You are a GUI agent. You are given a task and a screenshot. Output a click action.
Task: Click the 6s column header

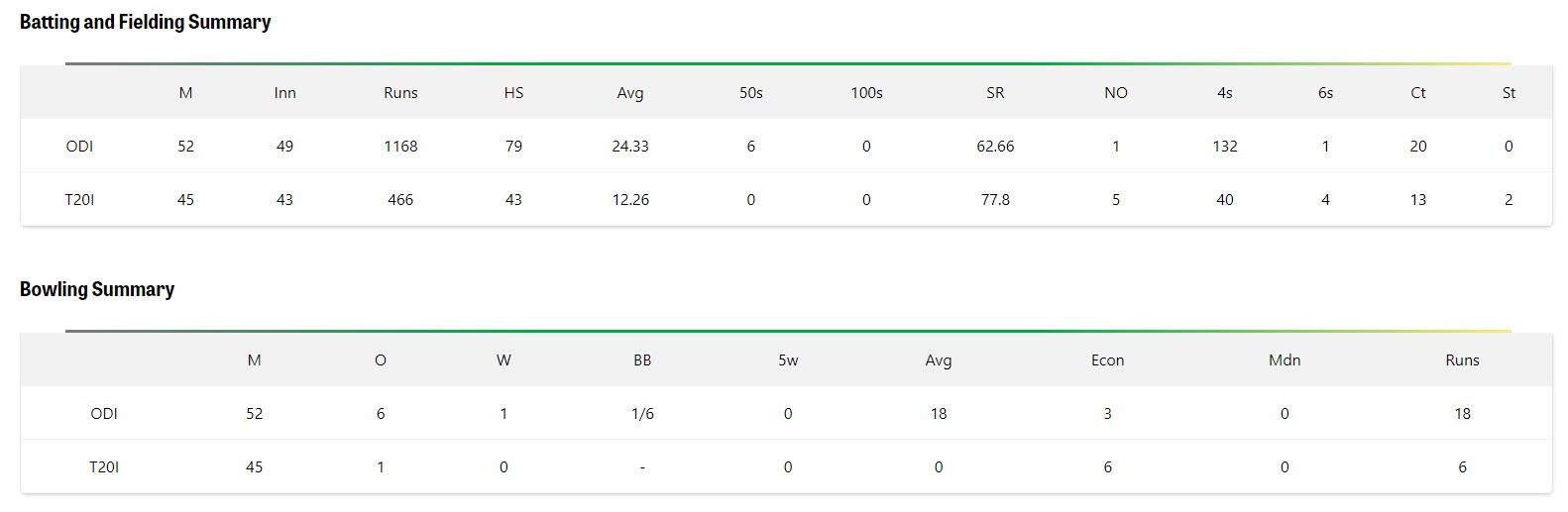click(1325, 93)
